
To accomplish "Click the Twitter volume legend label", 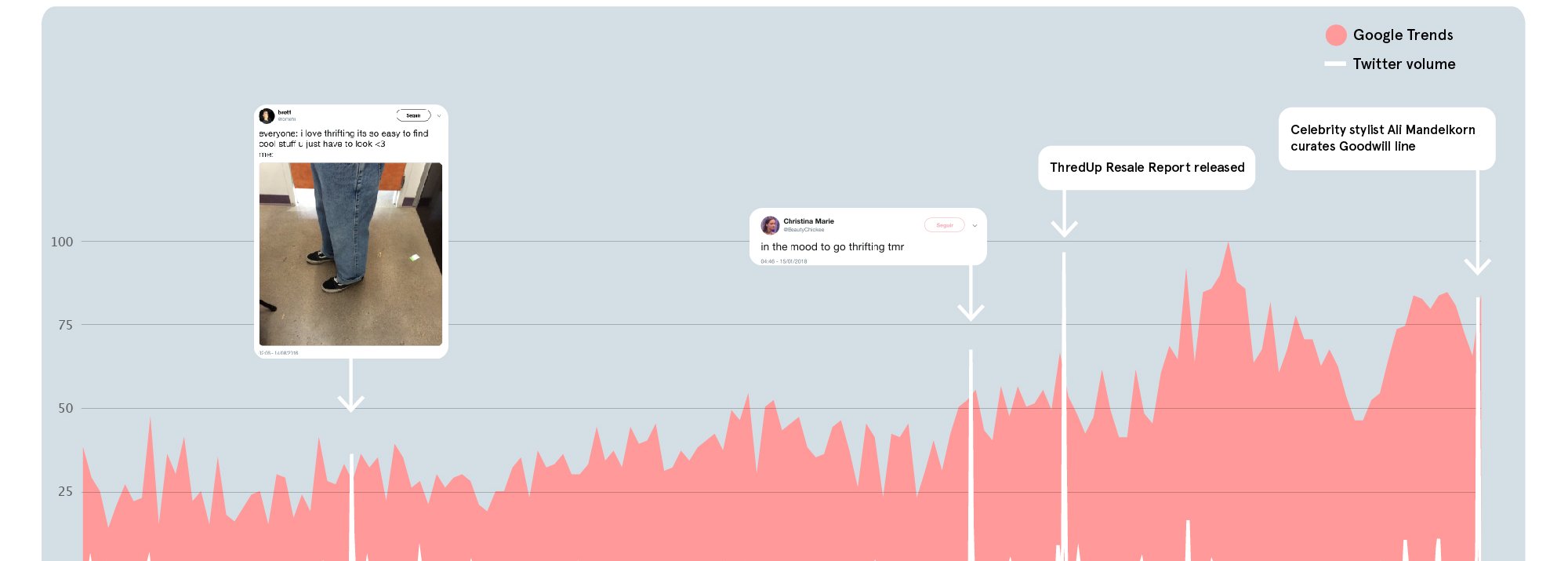I will pyautogui.click(x=1403, y=64).
